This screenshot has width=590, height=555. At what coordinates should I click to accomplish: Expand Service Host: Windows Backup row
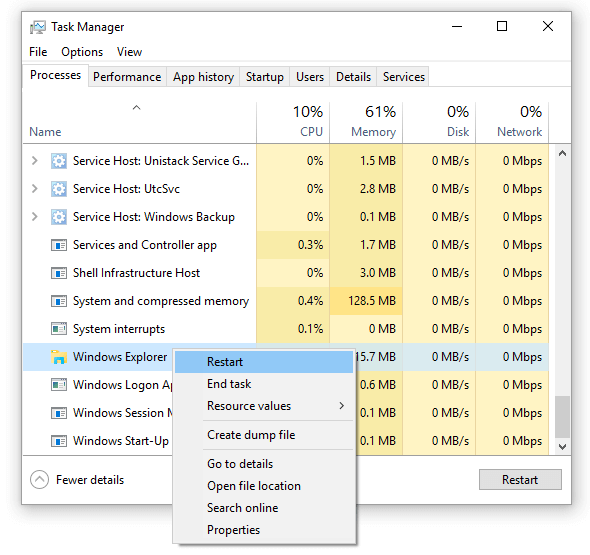35,217
